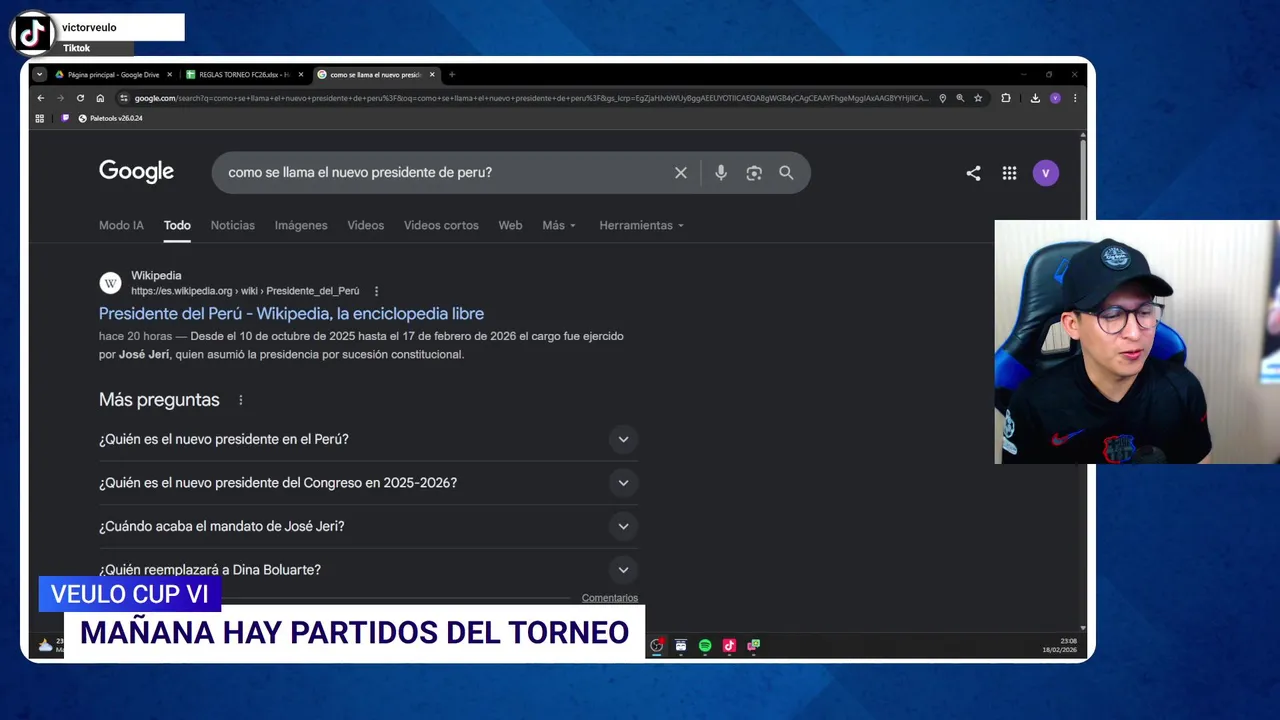
Task: Select the Todo results tab
Action: coord(177,225)
